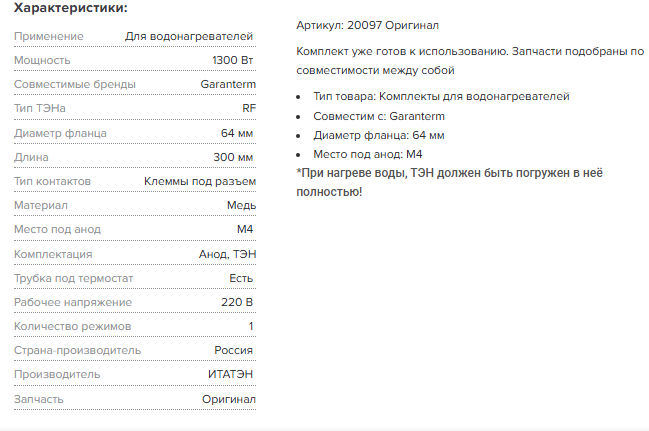Screen dimensions: 649x431
Task: Click the 'RF' heater type value
Action: [249, 108]
